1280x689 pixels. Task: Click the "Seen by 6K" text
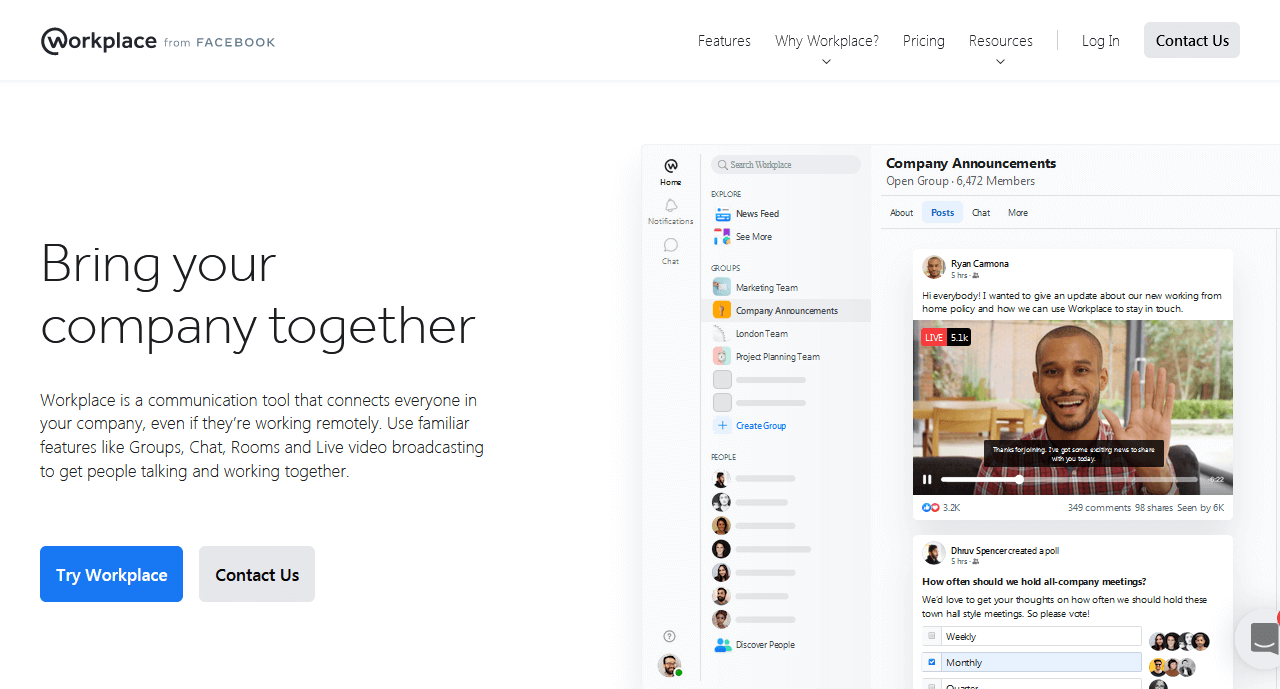pyautogui.click(x=1201, y=508)
